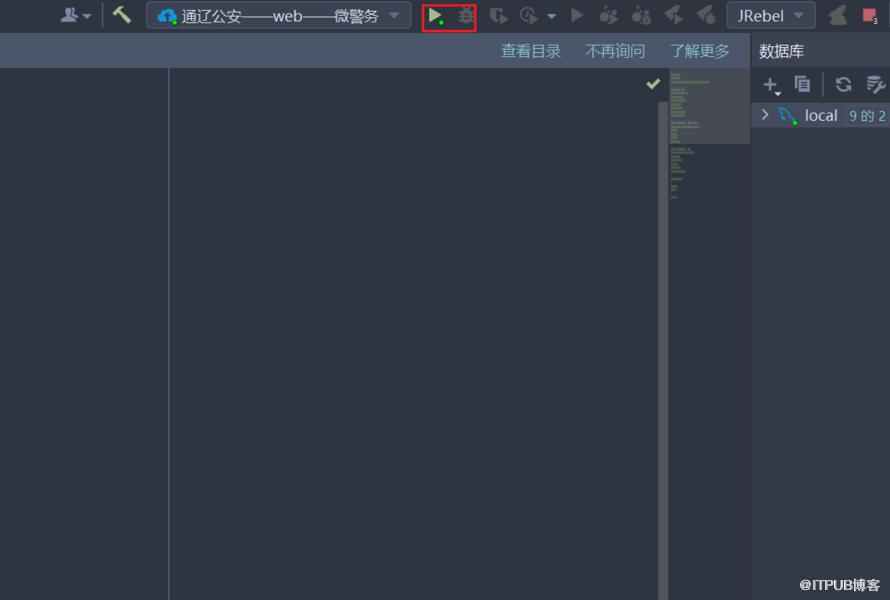Click the Build project hammer icon
890x600 pixels.
coord(121,15)
